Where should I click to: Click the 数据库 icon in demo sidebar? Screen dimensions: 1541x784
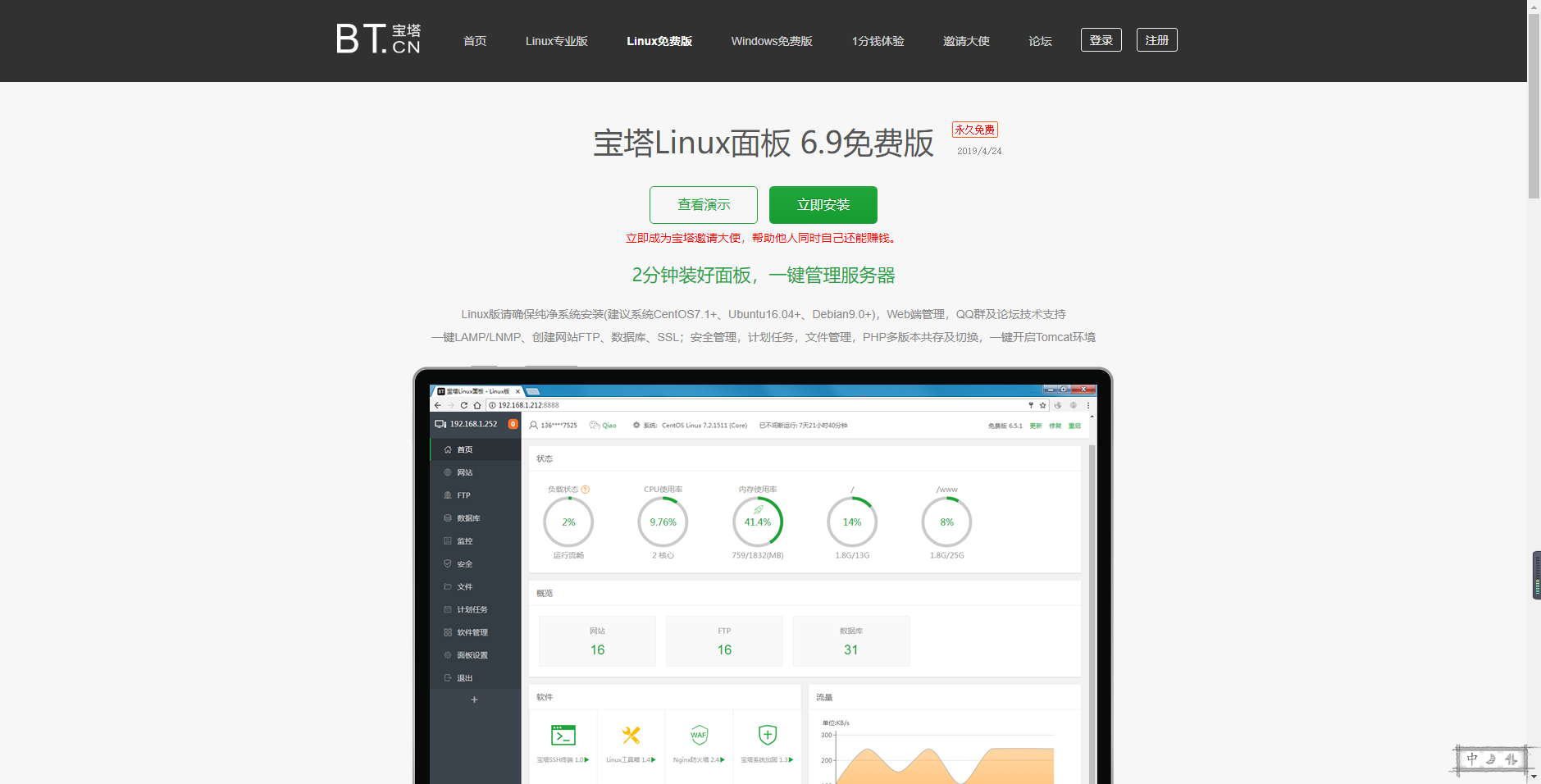tap(448, 518)
